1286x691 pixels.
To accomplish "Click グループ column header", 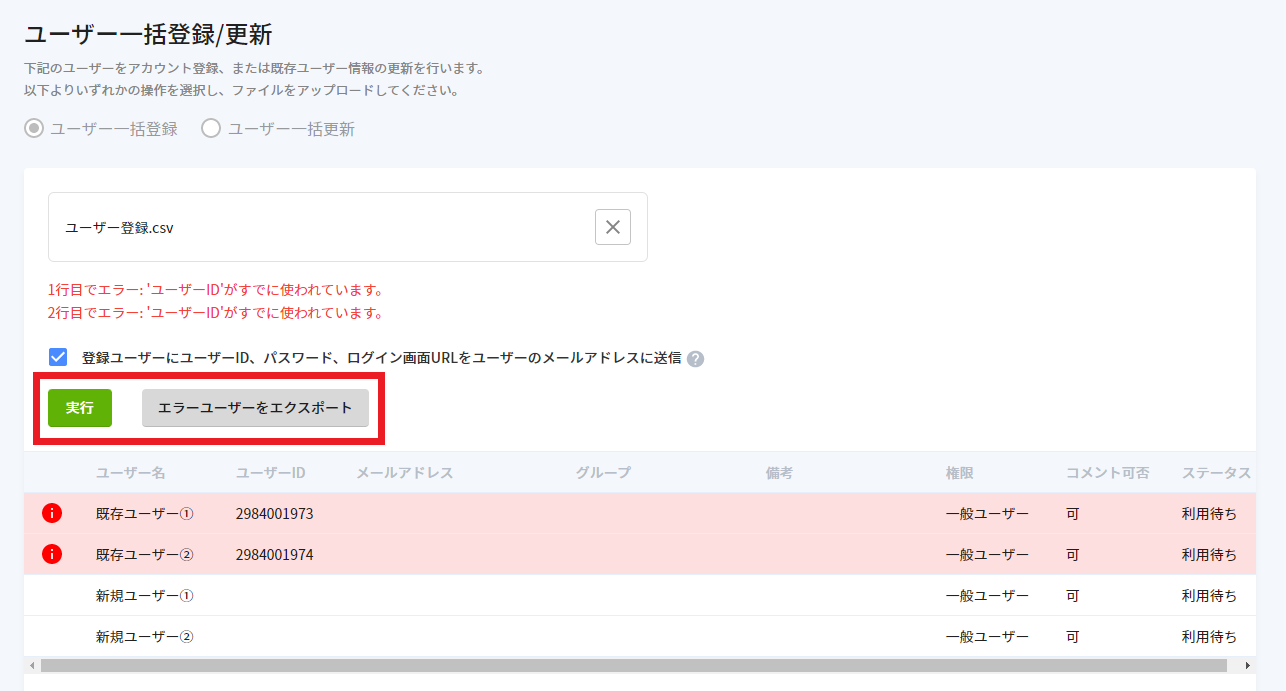I will pyautogui.click(x=604, y=473).
